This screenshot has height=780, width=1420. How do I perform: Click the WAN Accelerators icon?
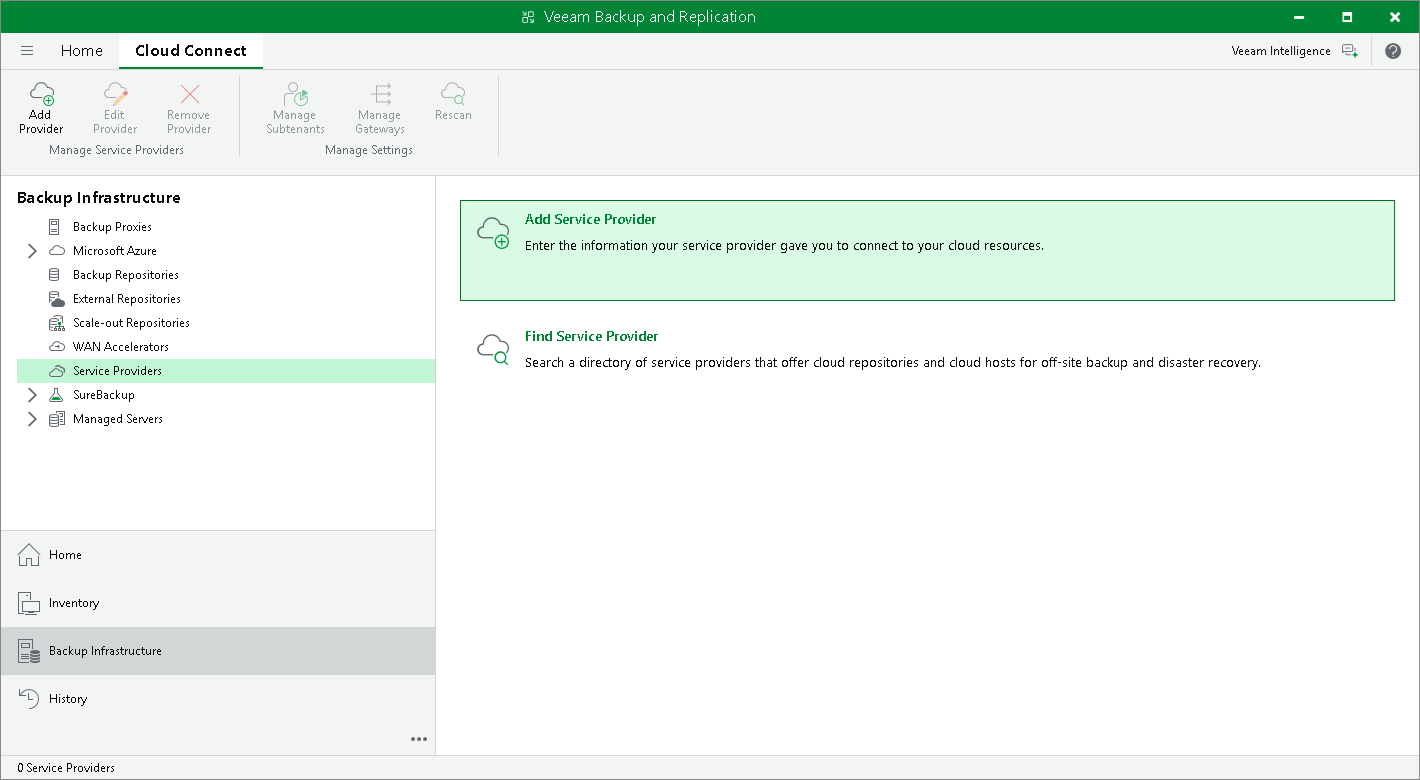click(56, 347)
